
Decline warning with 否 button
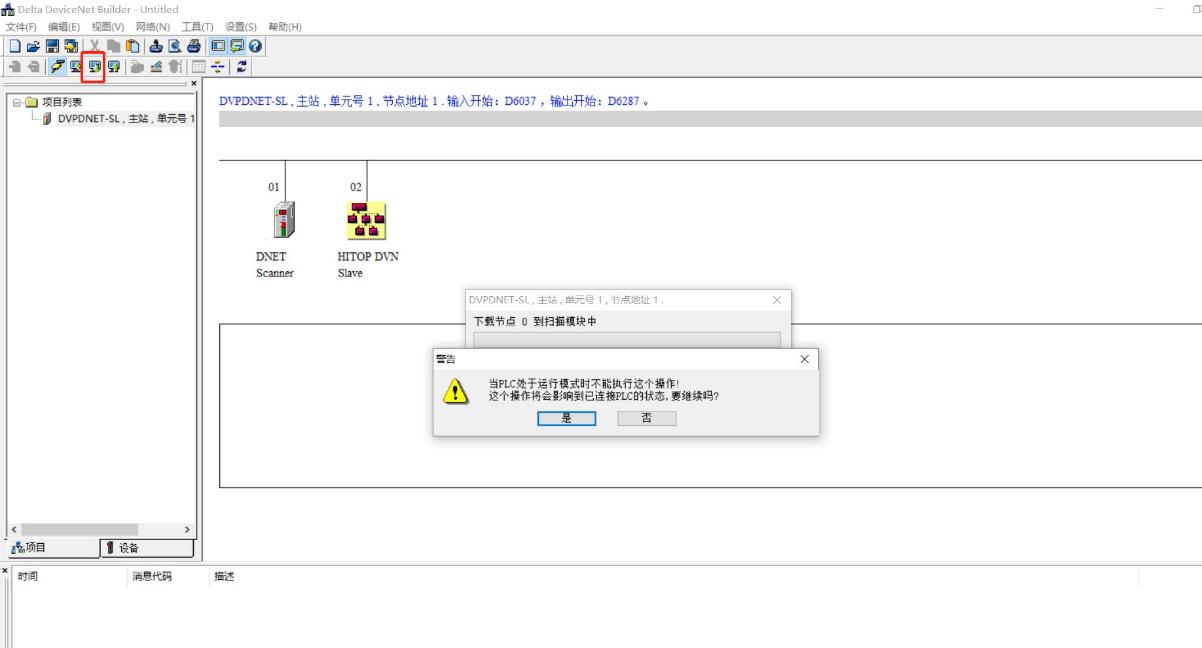pyautogui.click(x=647, y=418)
